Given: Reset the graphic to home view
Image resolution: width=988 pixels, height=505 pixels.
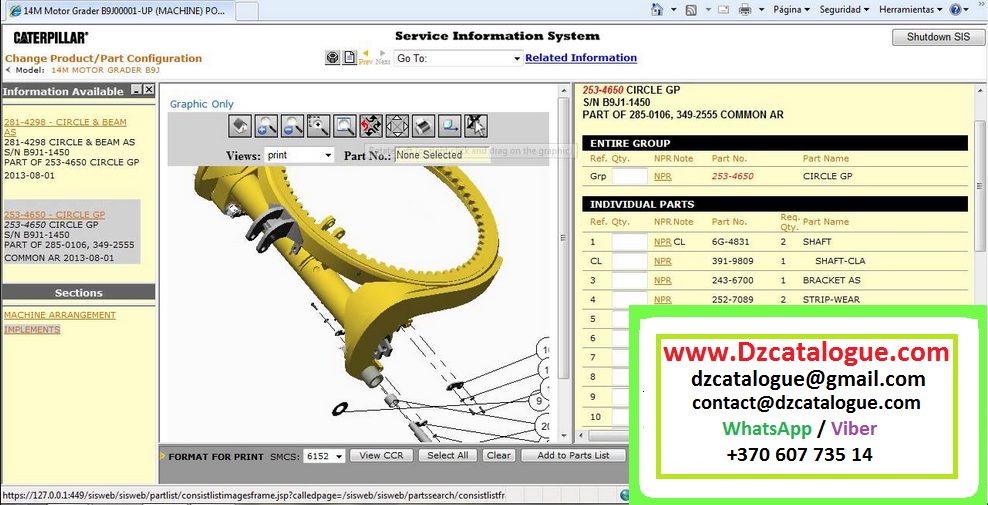Looking at the screenshot, I should tap(239, 126).
